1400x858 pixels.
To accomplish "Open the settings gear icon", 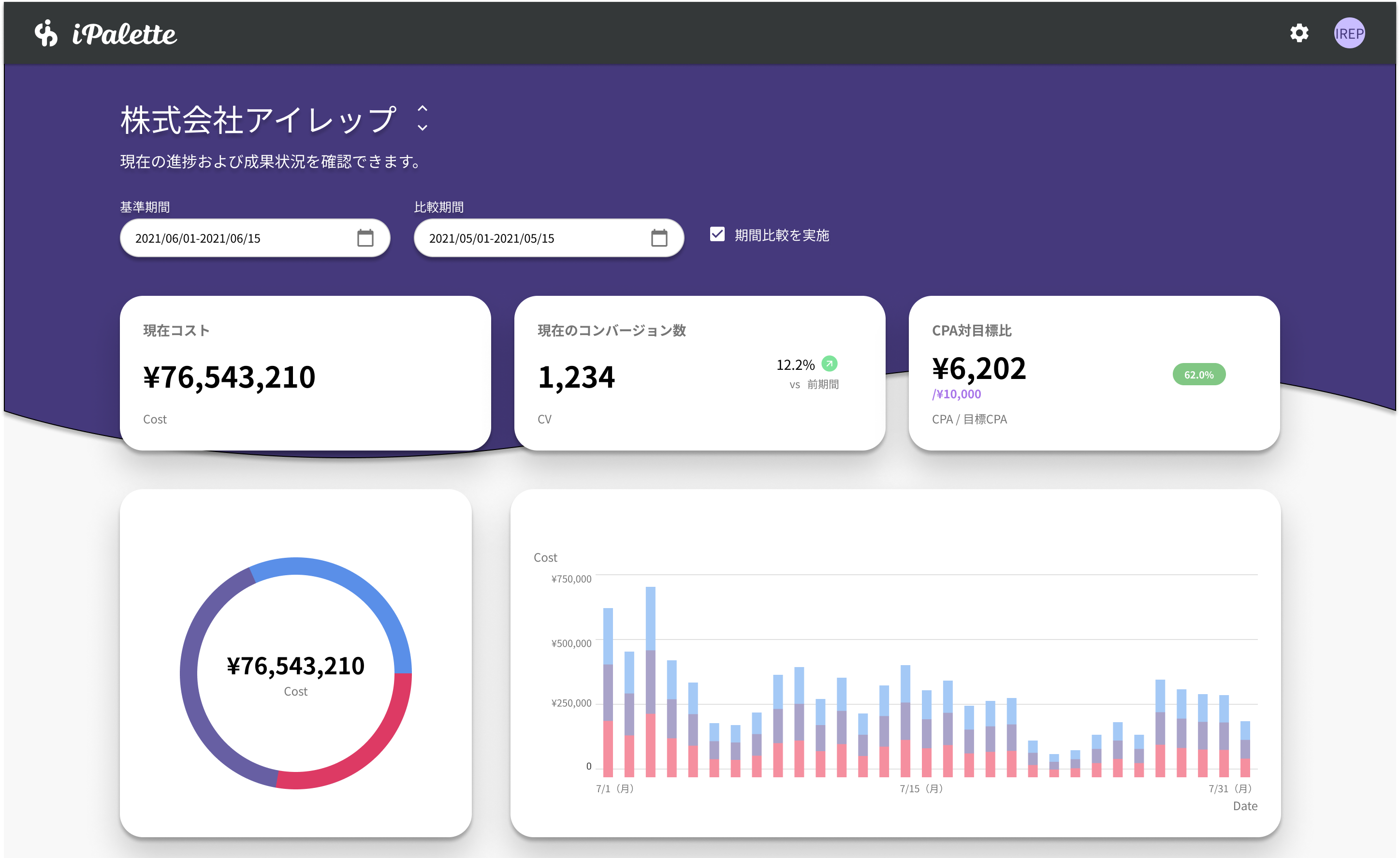I will 1299,33.
